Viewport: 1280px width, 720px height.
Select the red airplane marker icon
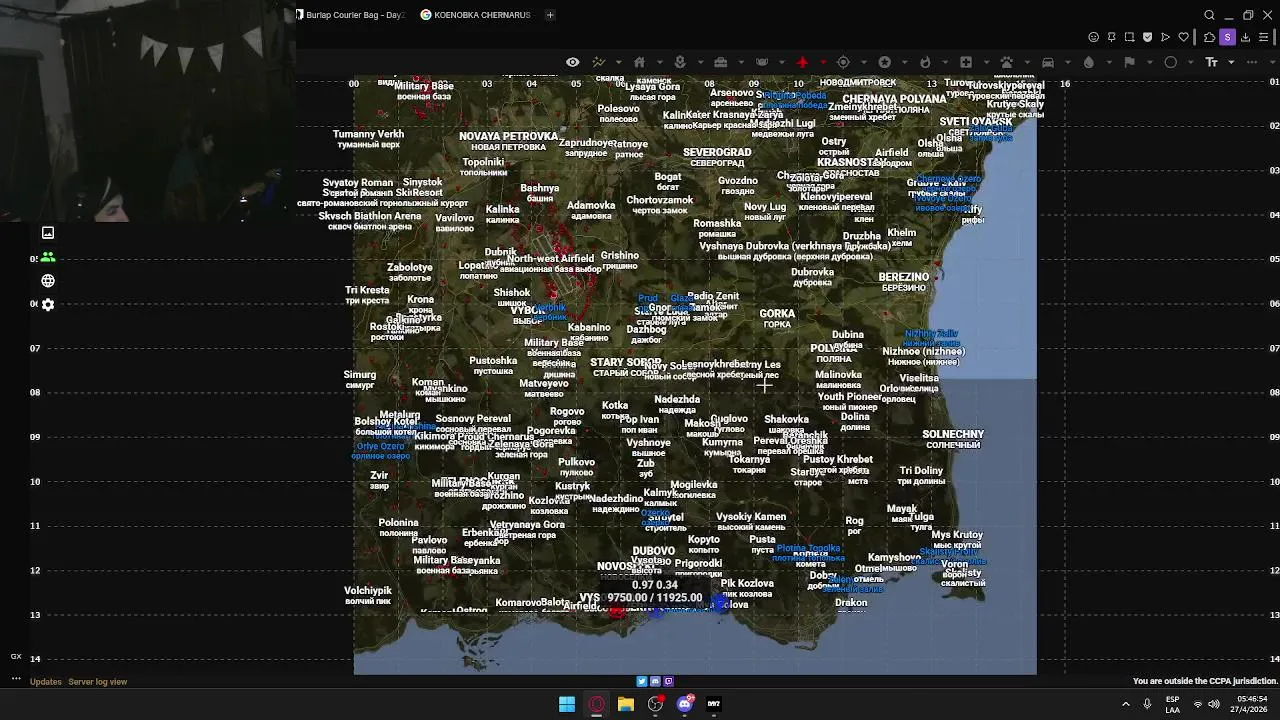click(x=802, y=62)
